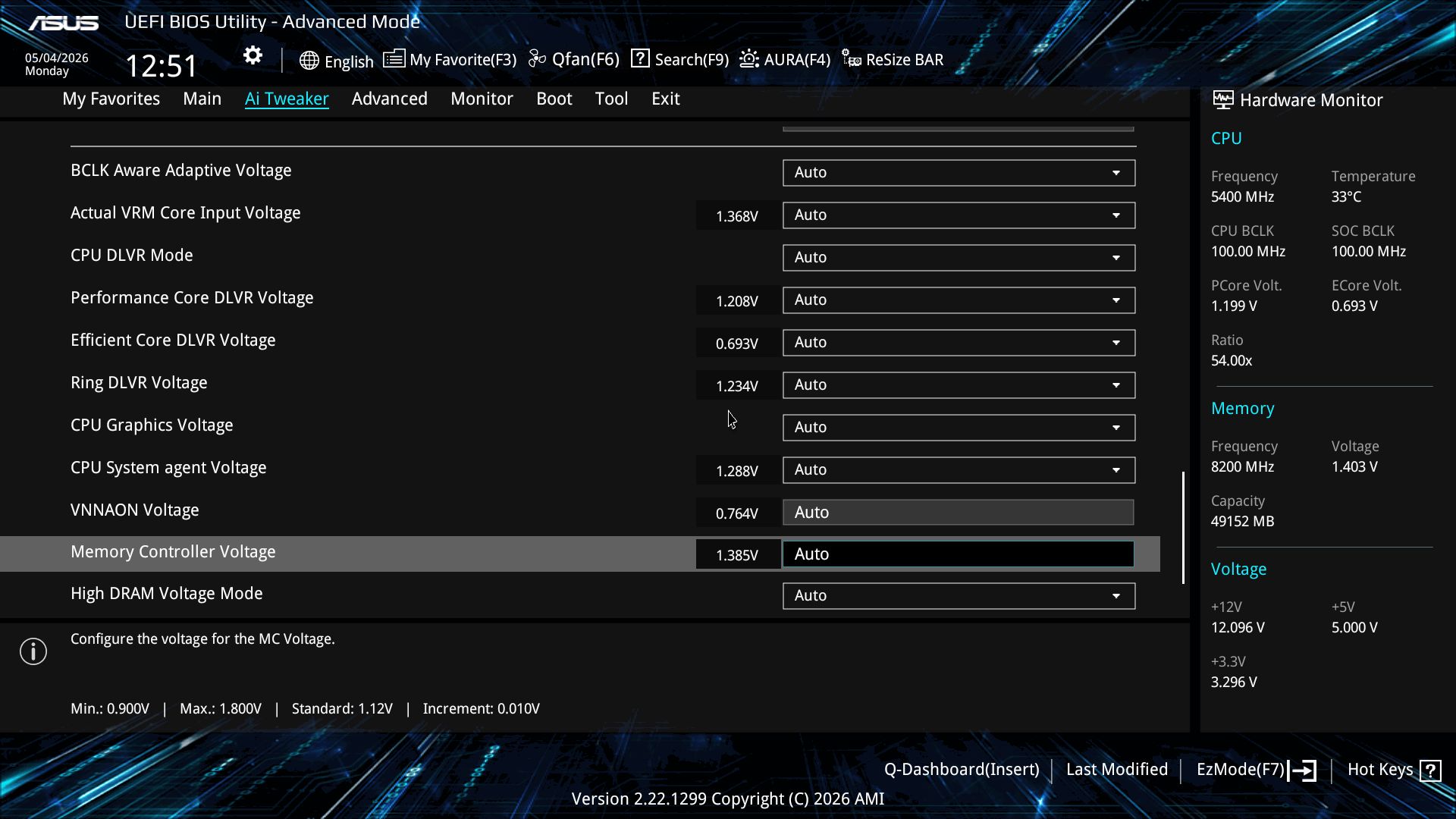Click the CPU frequency 5400 MHz value
This screenshot has height=819, width=1456.
tap(1242, 197)
